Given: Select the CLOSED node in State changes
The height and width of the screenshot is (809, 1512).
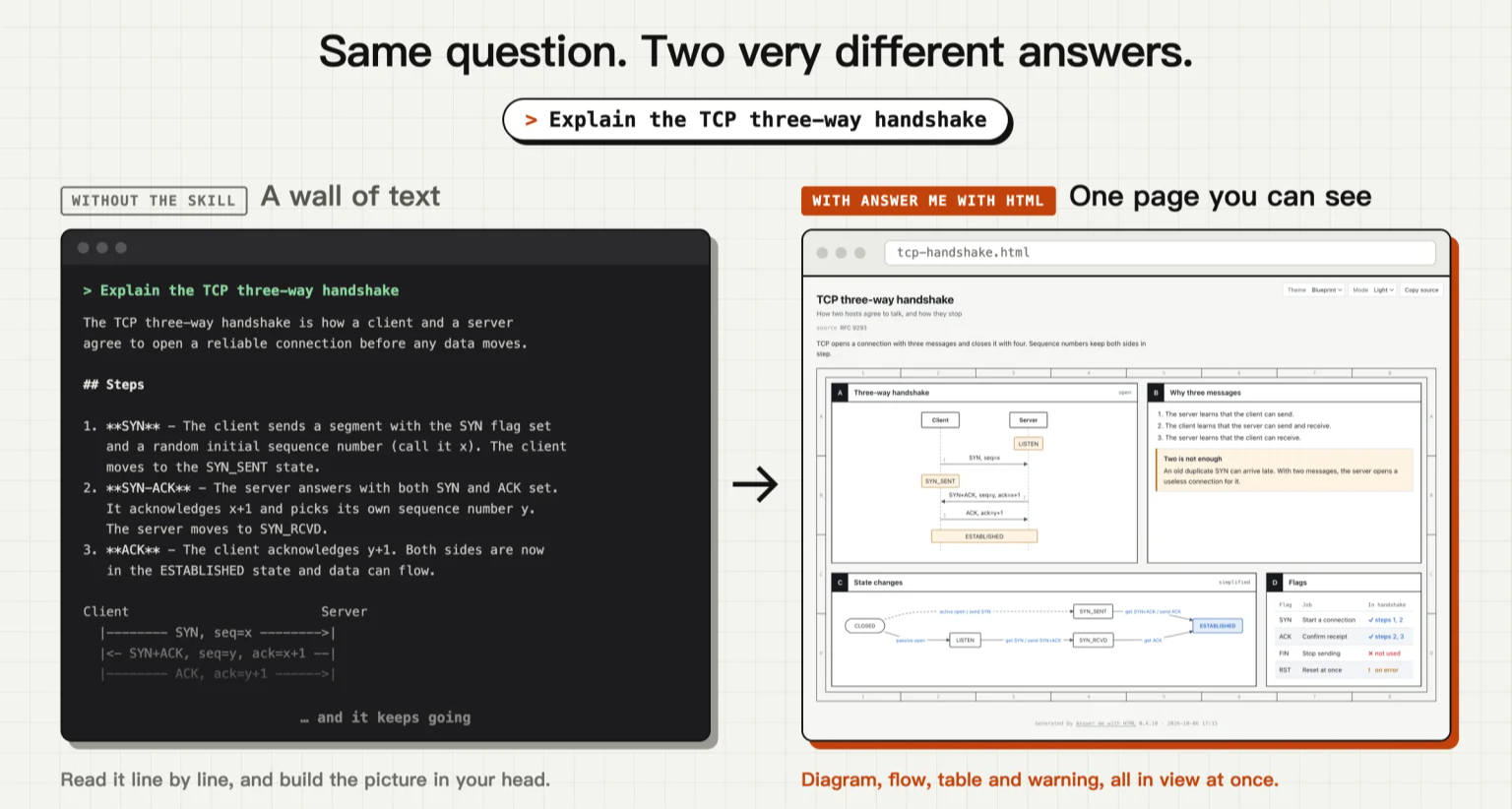Looking at the screenshot, I should click(x=865, y=626).
